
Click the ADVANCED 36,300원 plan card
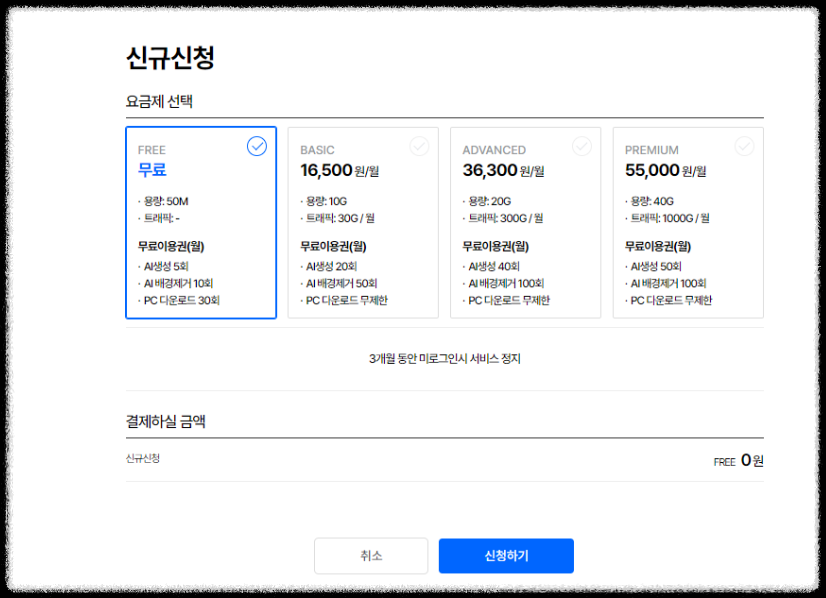click(525, 225)
